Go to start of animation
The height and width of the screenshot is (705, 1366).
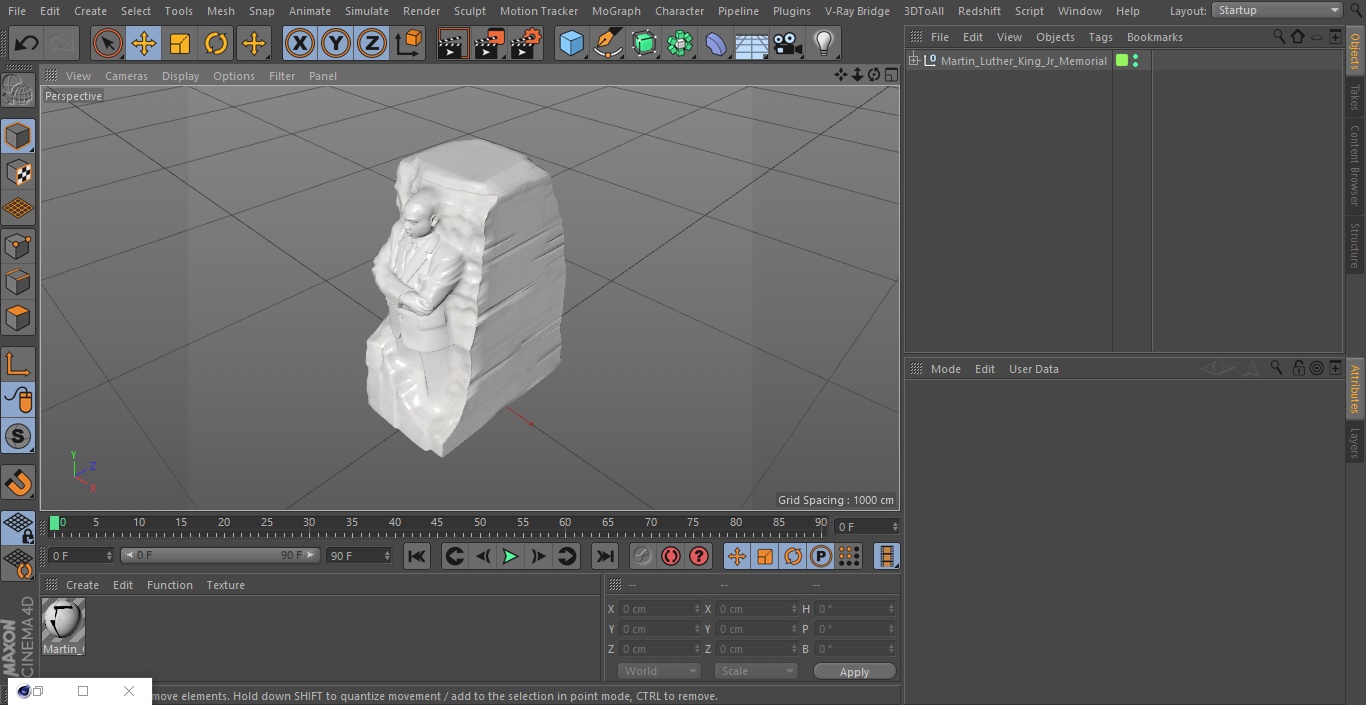(x=417, y=556)
